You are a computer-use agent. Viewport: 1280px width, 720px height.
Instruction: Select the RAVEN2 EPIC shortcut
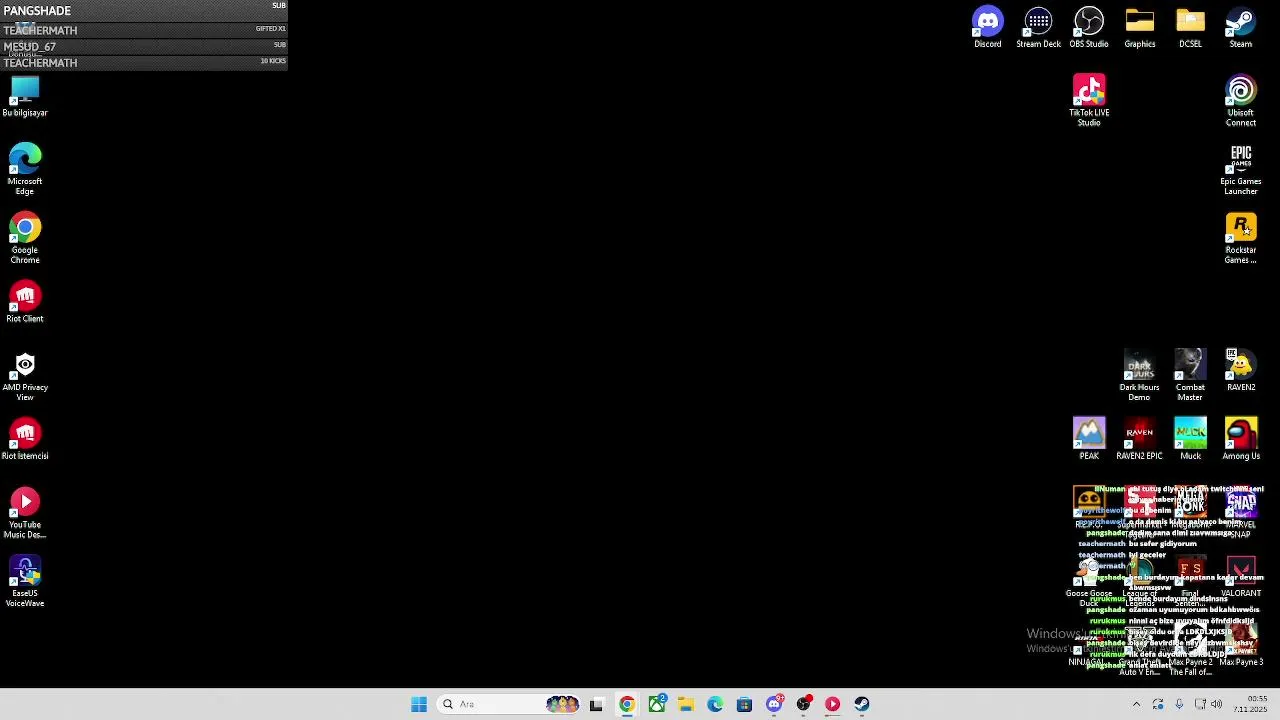[1139, 439]
